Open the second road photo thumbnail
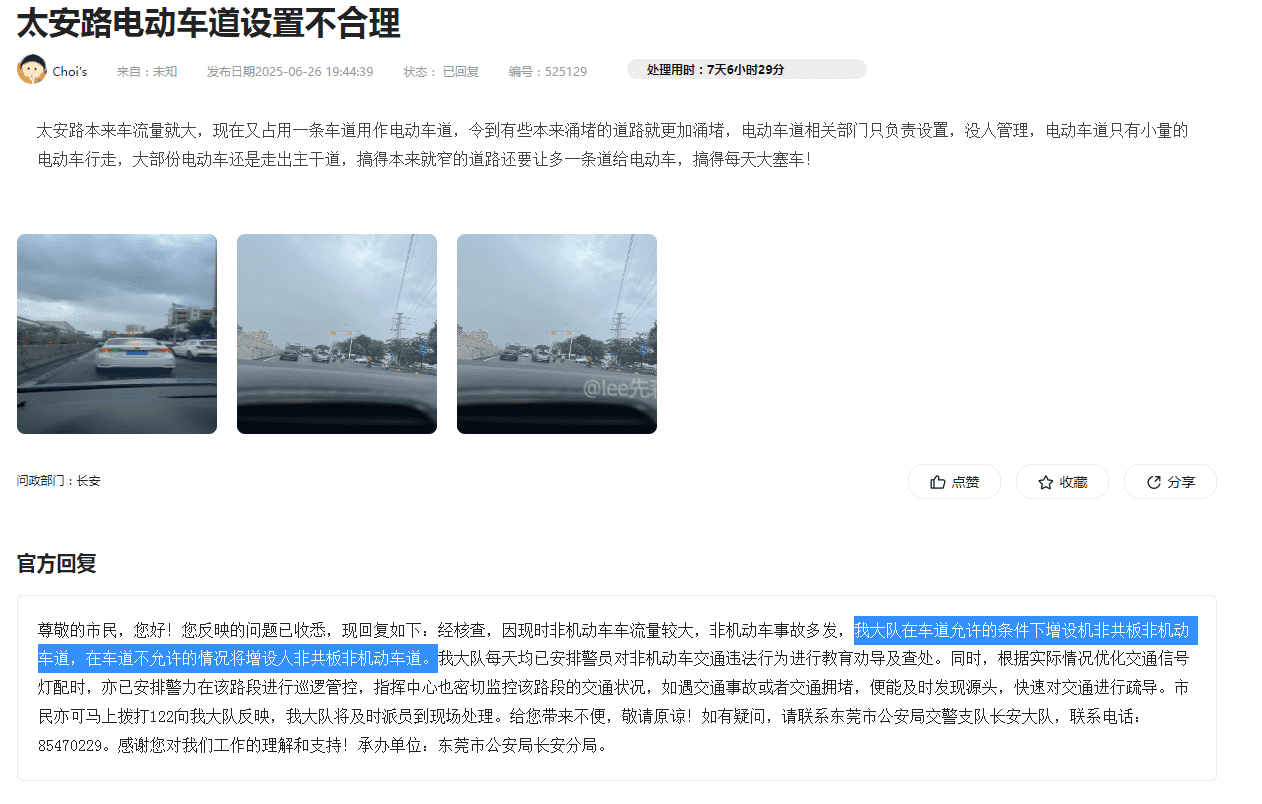This screenshot has height=804, width=1262. point(337,334)
